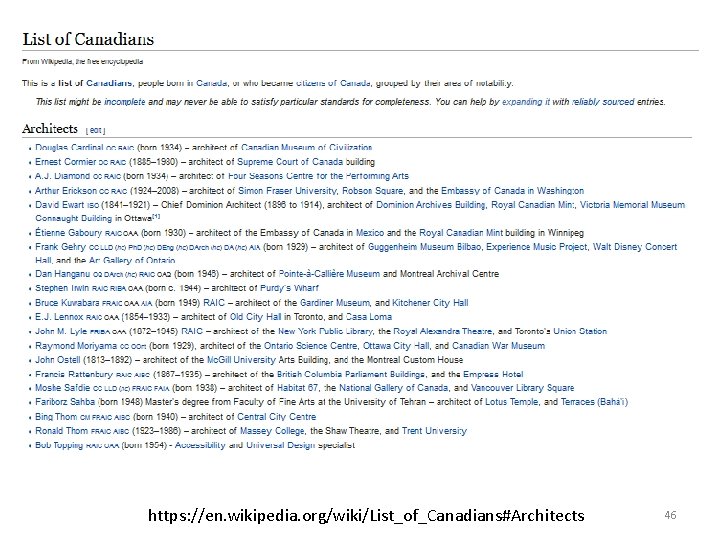Click the E.J. Lennox link
Viewport: 720px width, 540px height.
pos(59,317)
